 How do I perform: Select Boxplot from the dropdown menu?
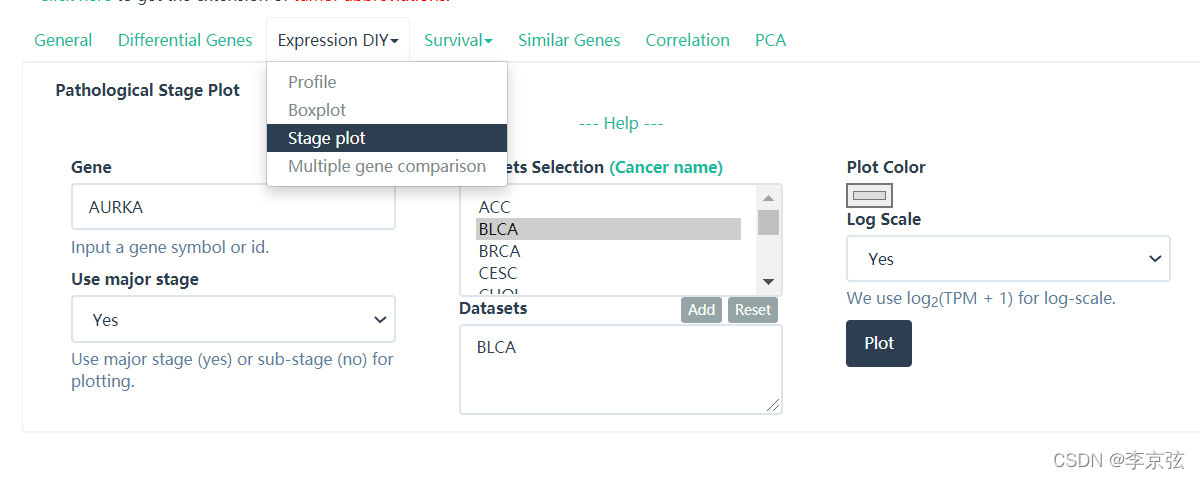317,110
